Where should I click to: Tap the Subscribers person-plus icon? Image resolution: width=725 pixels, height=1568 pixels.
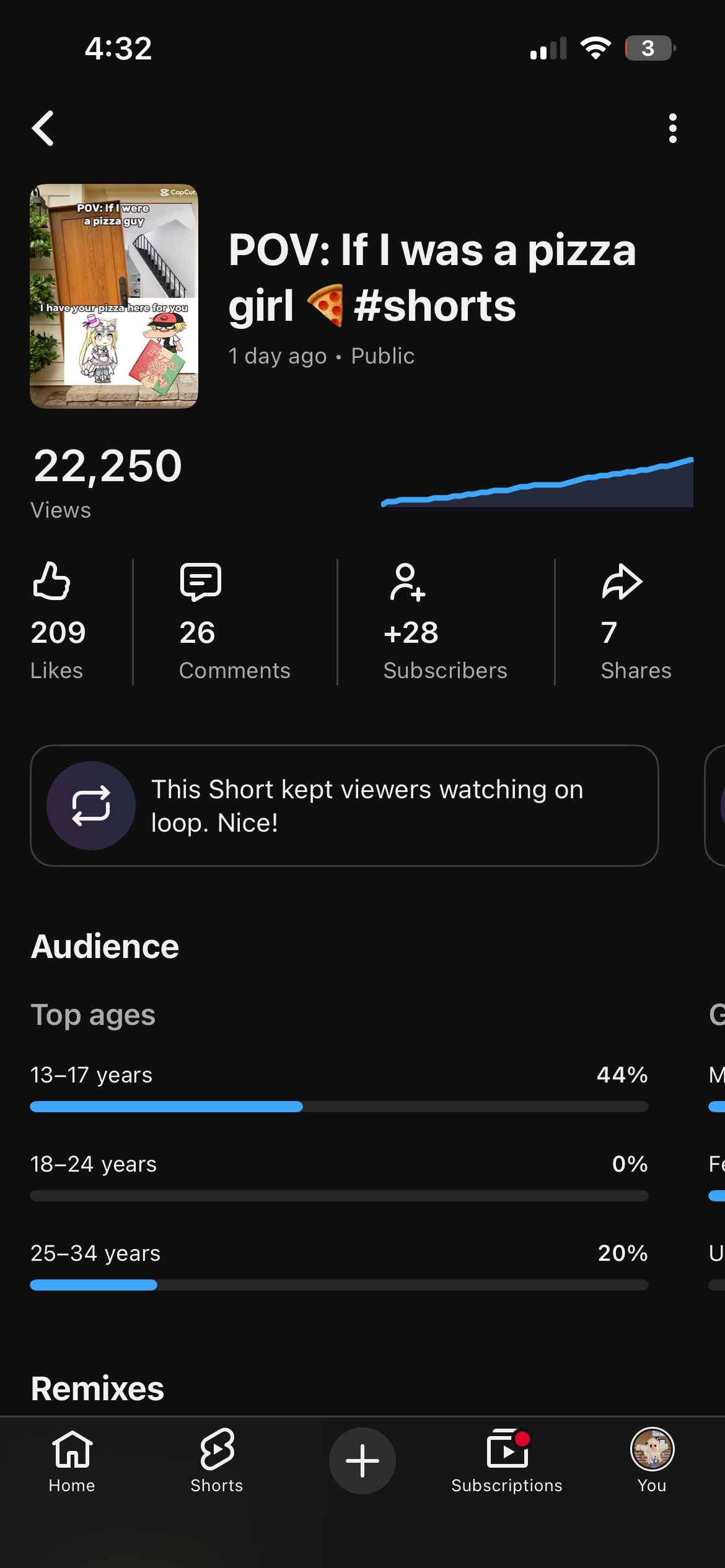[407, 582]
